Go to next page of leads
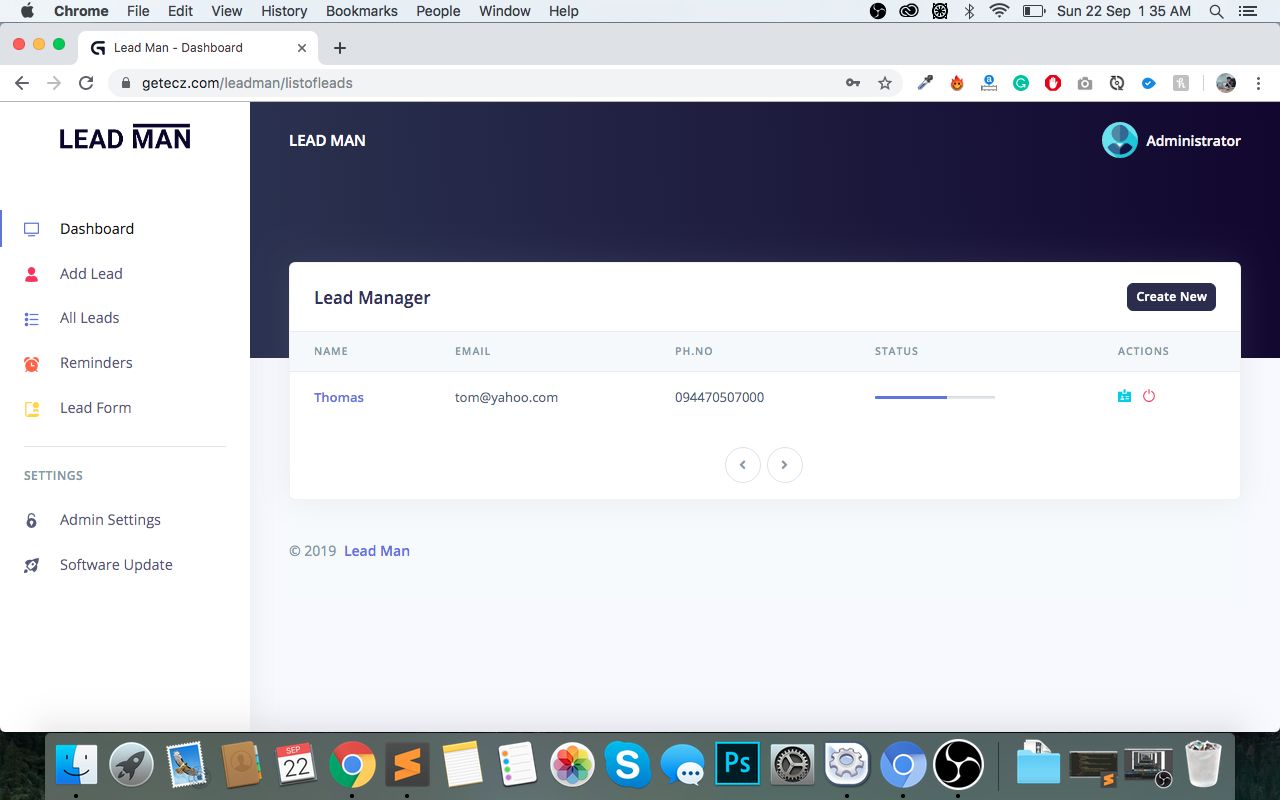 click(x=785, y=465)
